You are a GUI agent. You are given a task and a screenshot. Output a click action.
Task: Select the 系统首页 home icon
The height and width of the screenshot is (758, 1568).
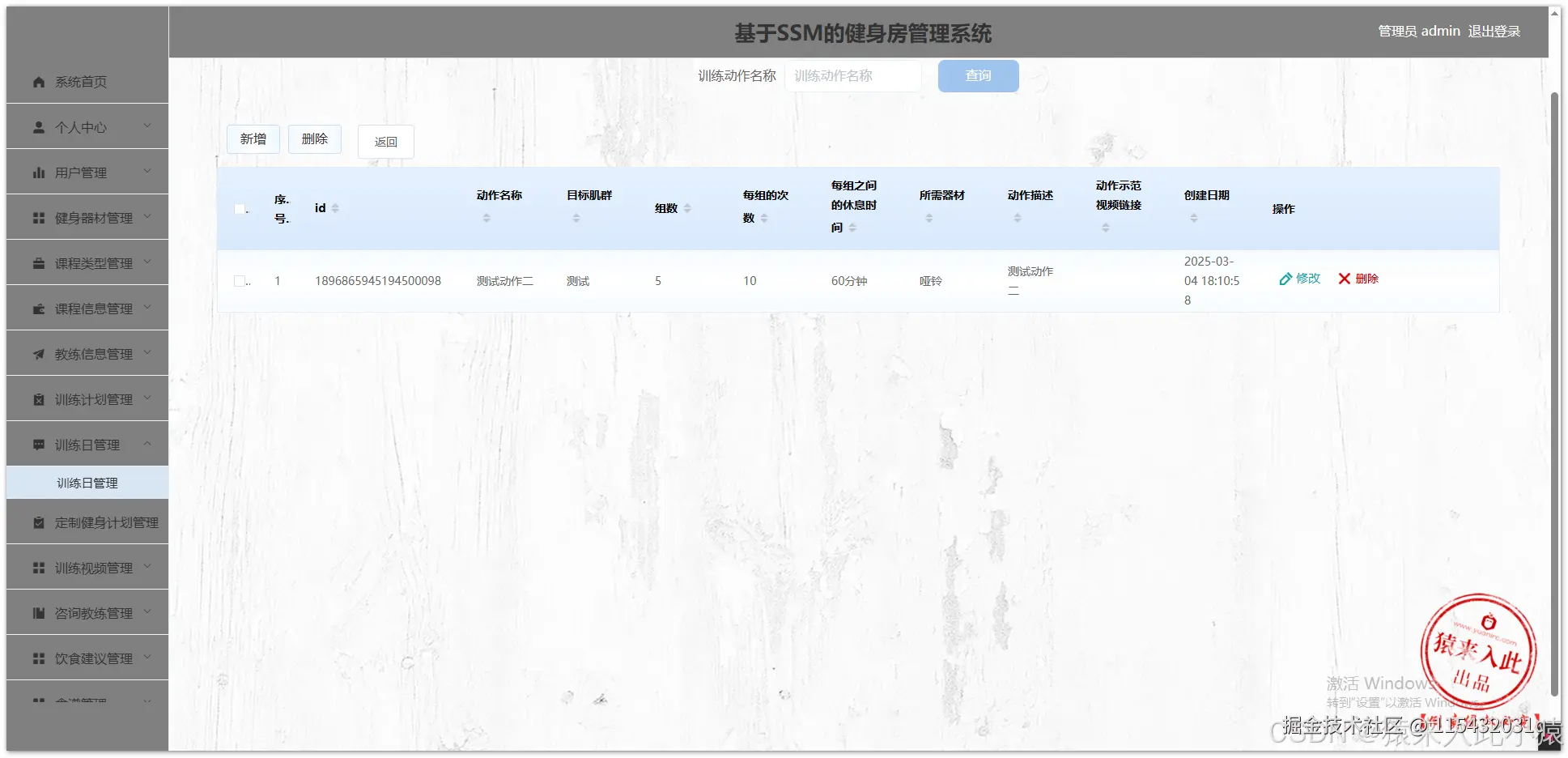pos(37,81)
